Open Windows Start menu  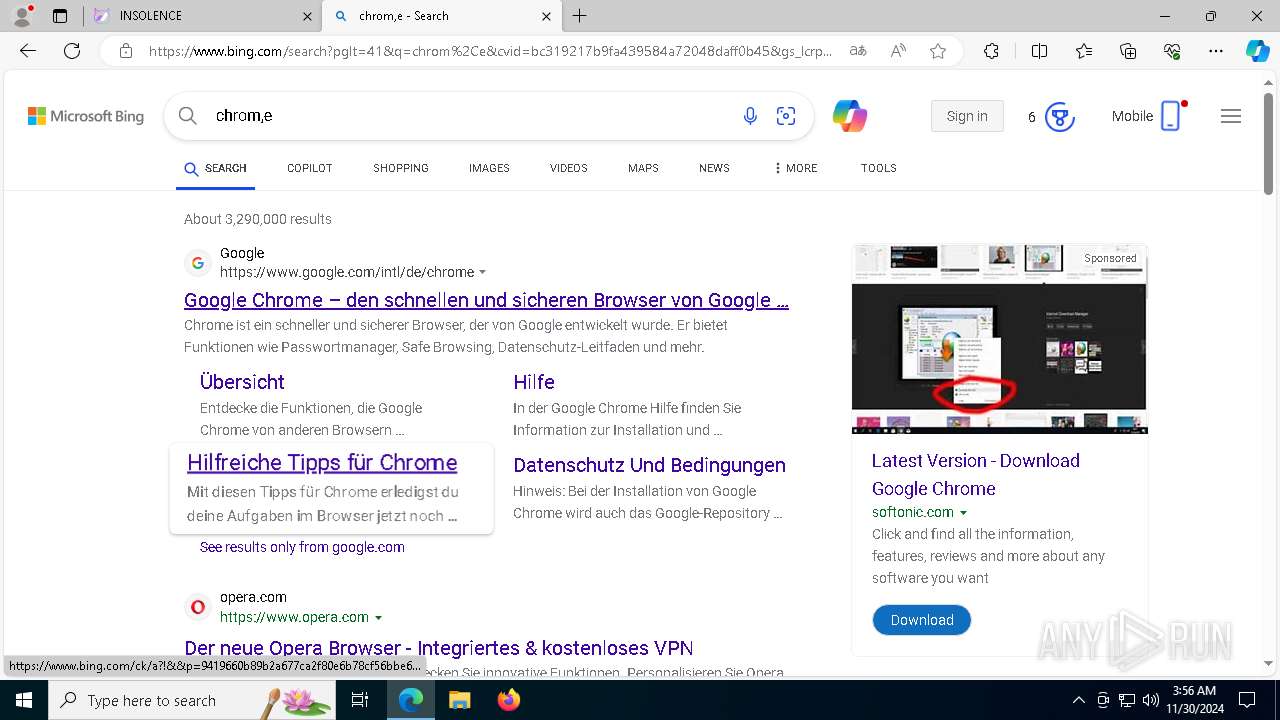(x=23, y=700)
